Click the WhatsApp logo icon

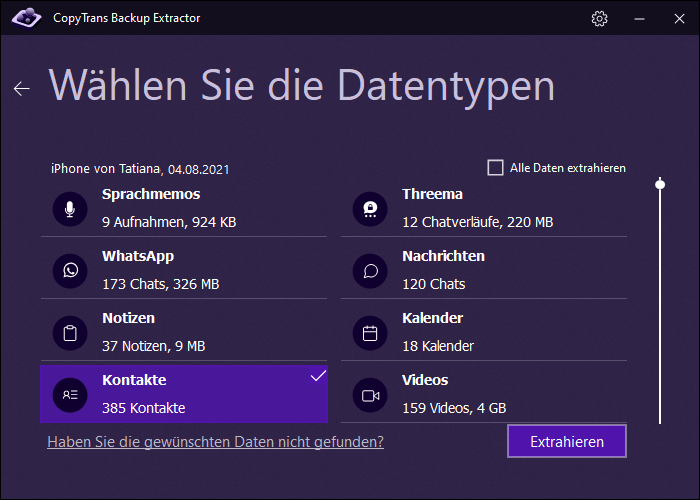click(70, 271)
